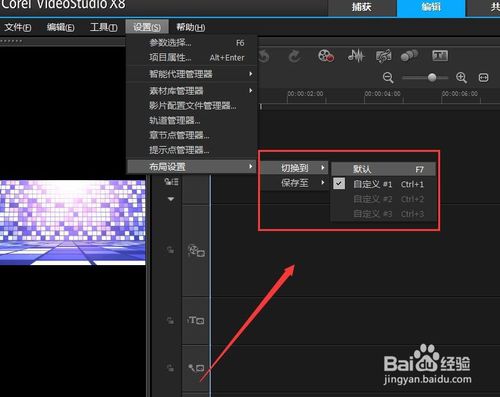Image resolution: width=500 pixels, height=397 pixels.
Task: Switch to the 捕获 tab
Action: (x=362, y=7)
